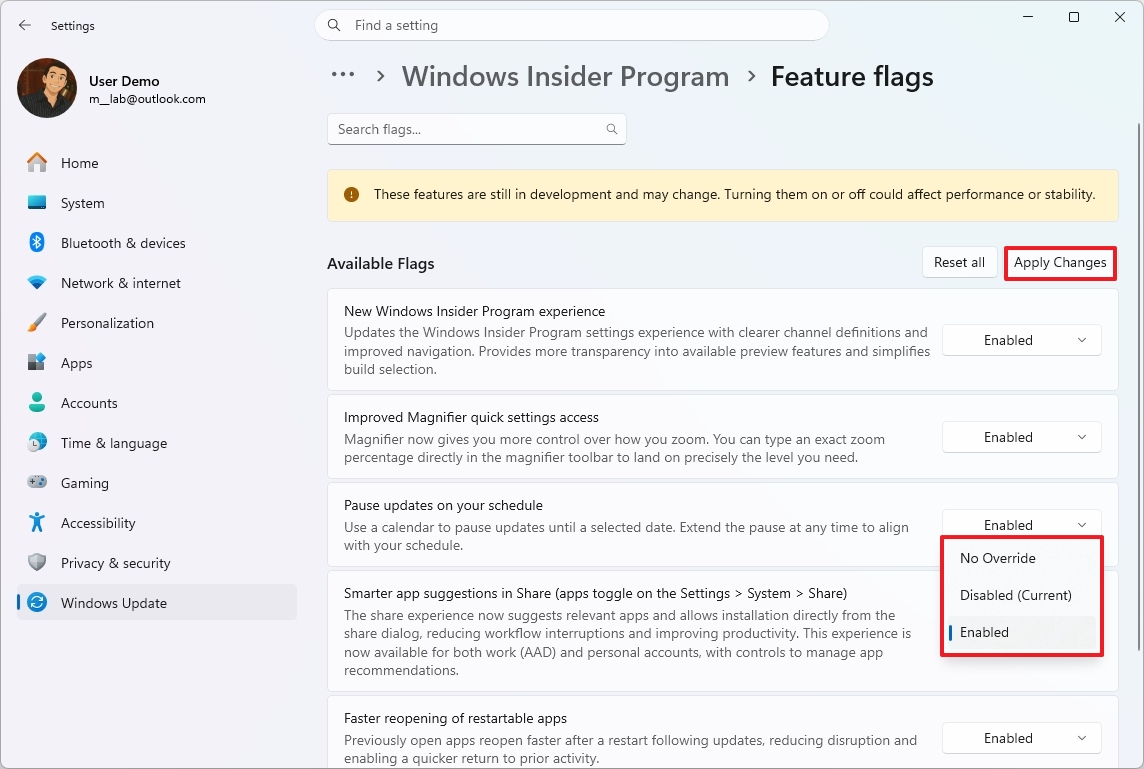Click the Time & language globe icon

[37, 442]
